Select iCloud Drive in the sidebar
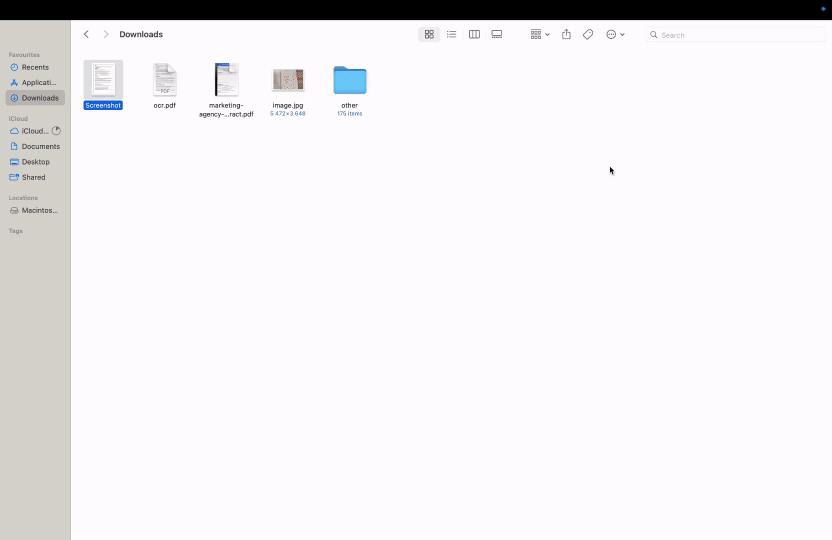 tap(35, 131)
